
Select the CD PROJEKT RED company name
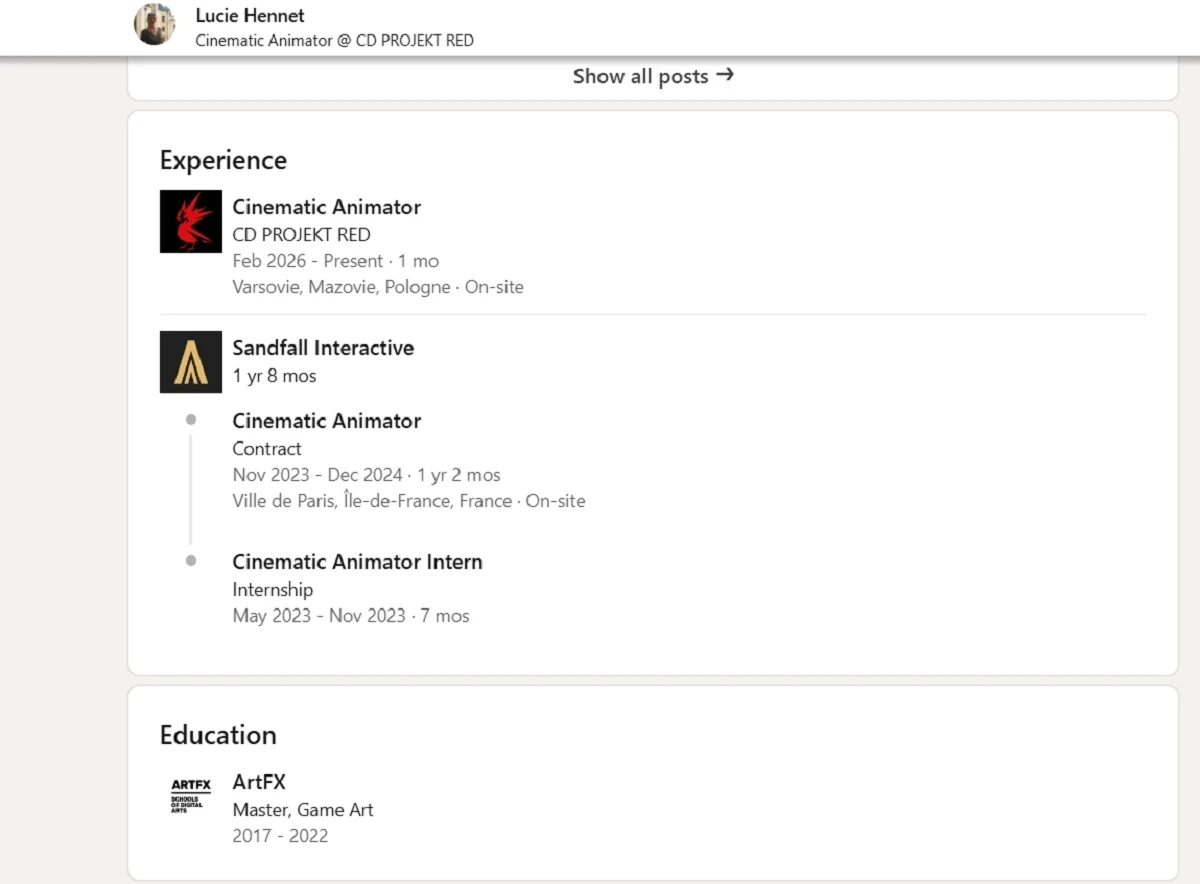(301, 235)
